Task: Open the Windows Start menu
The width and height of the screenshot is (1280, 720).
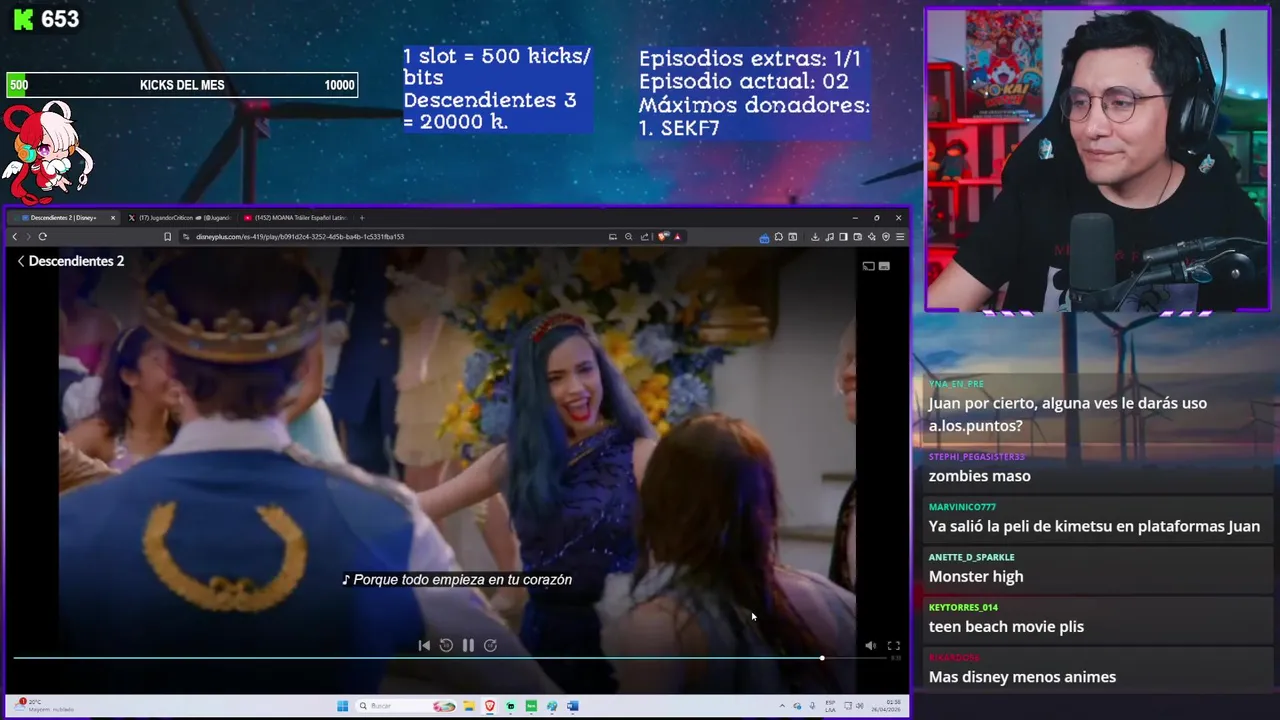Action: (x=342, y=706)
